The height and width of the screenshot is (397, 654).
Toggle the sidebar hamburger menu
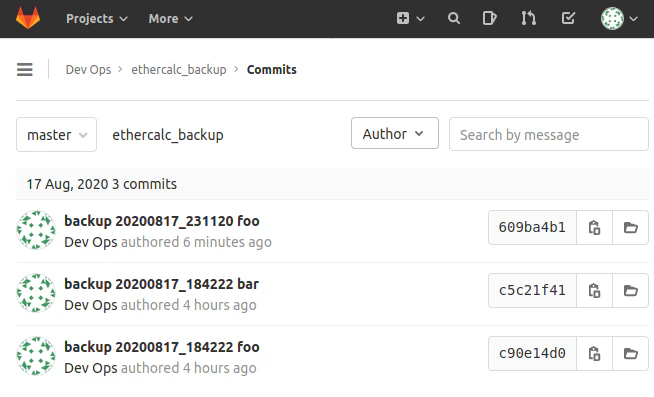coord(25,69)
